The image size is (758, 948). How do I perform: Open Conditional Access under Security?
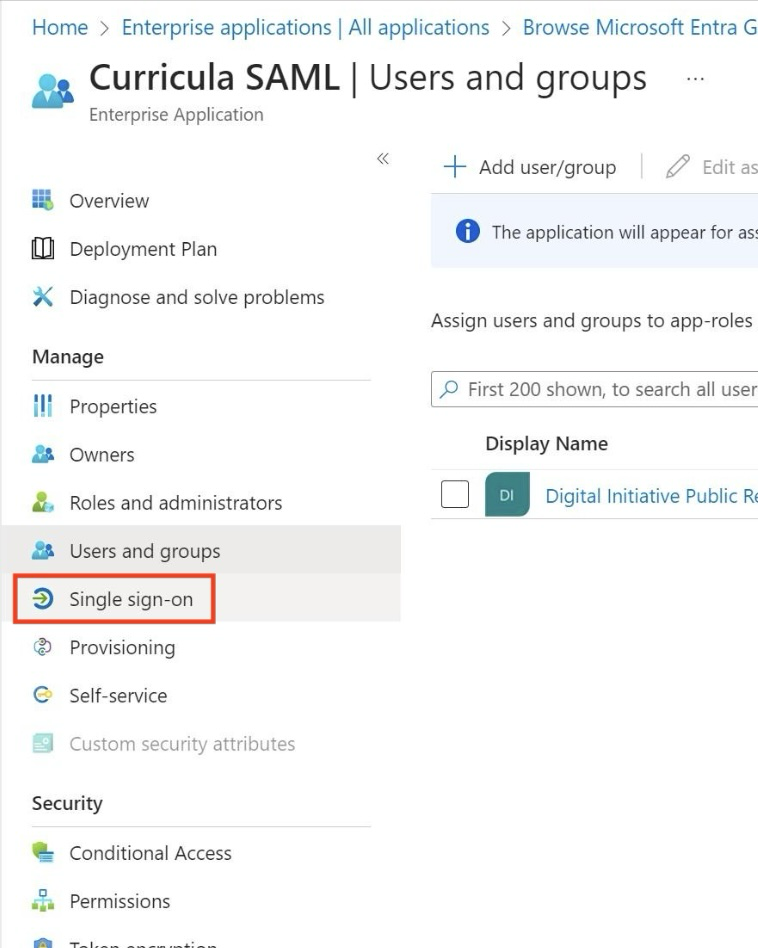point(201,852)
